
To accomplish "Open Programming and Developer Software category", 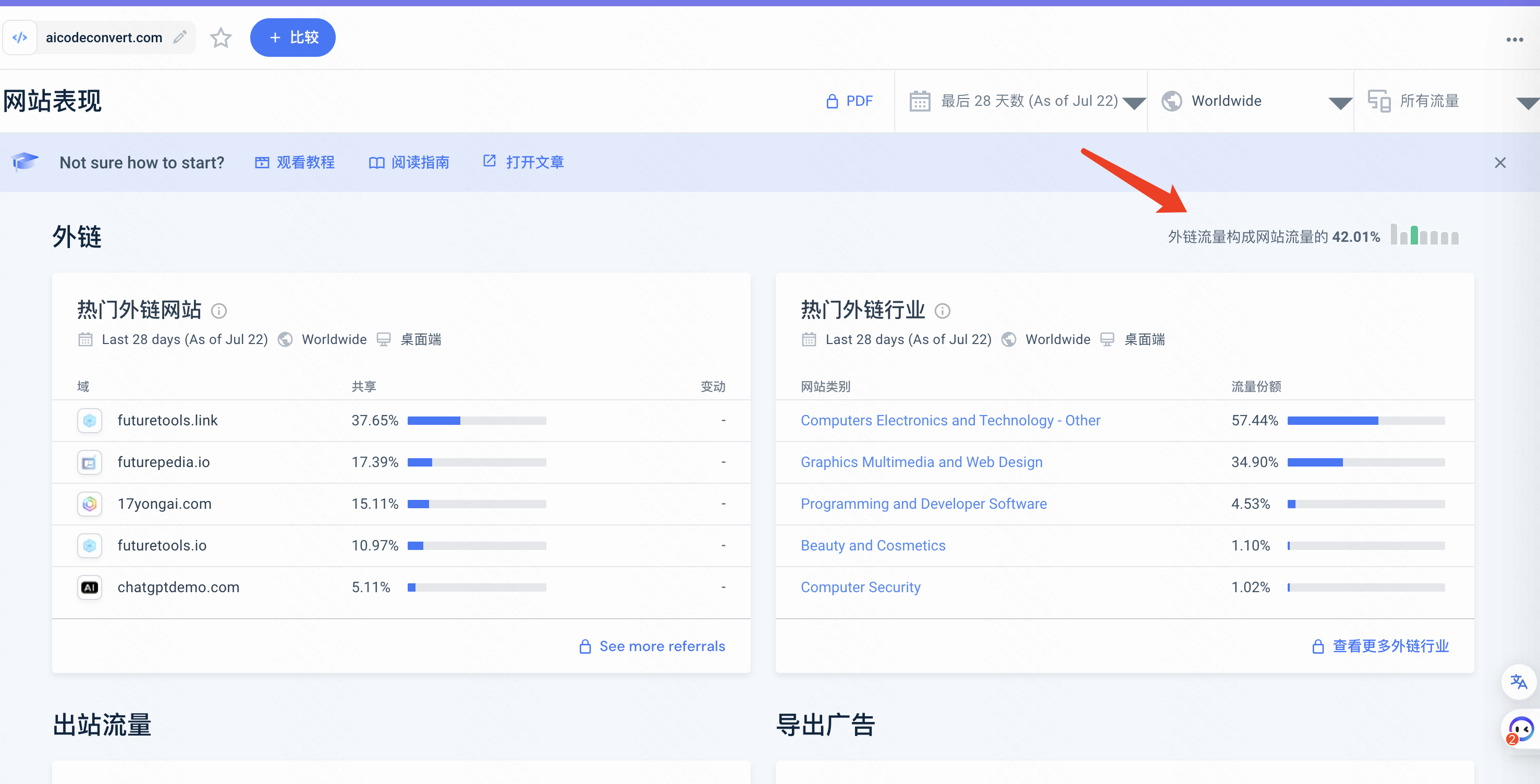I will tap(924, 505).
